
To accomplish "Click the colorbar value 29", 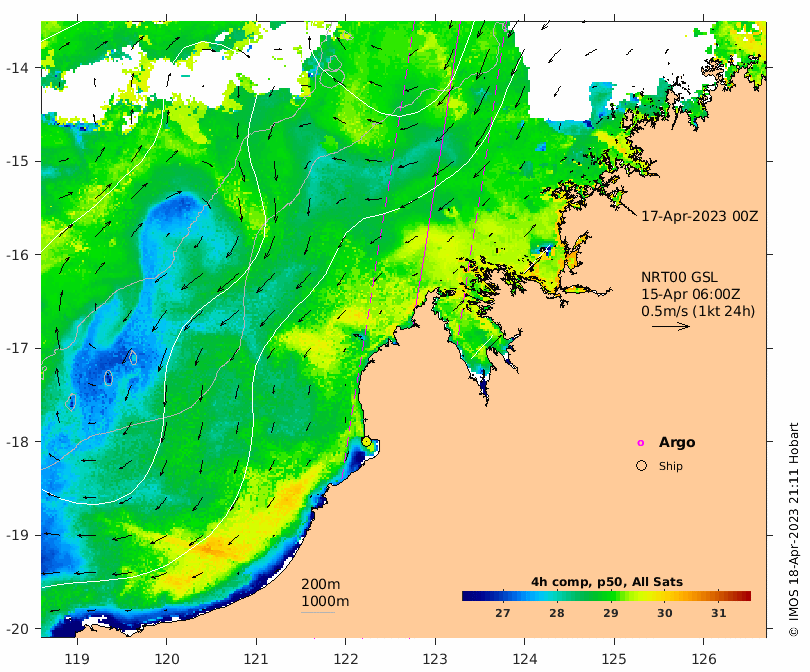I will click(x=611, y=613).
